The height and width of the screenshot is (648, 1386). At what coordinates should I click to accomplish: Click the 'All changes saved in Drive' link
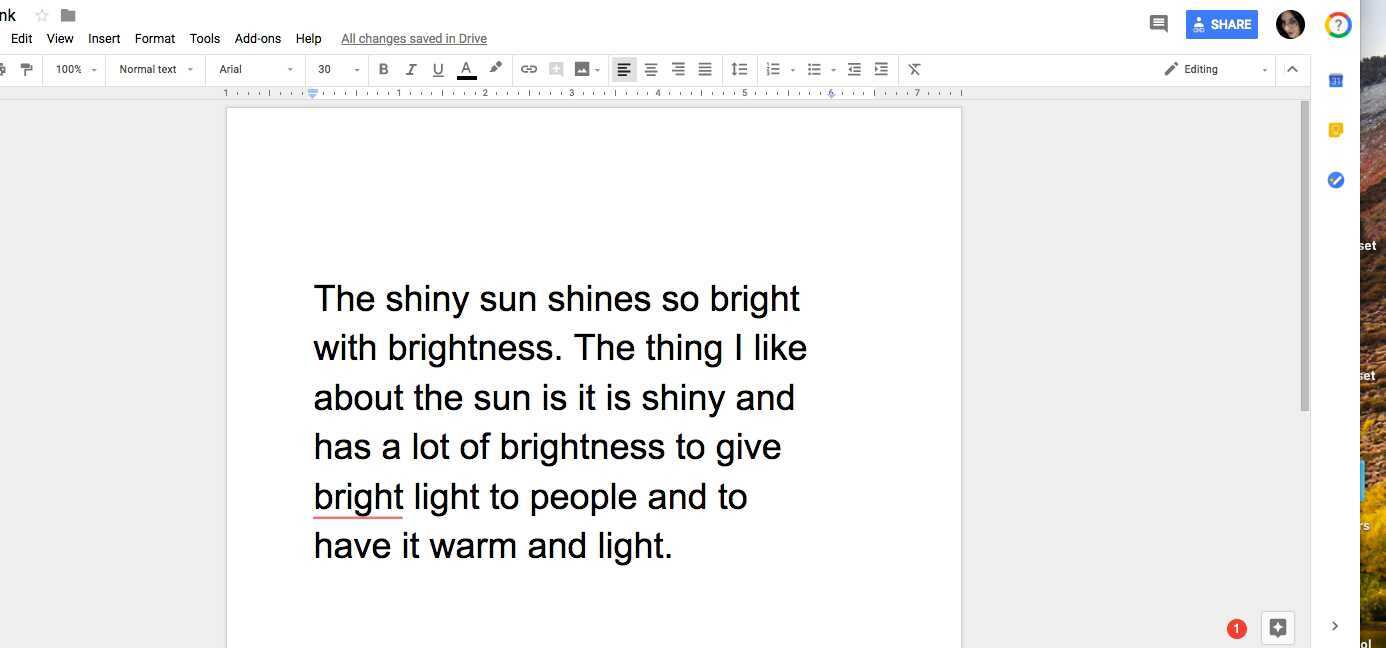tap(413, 38)
